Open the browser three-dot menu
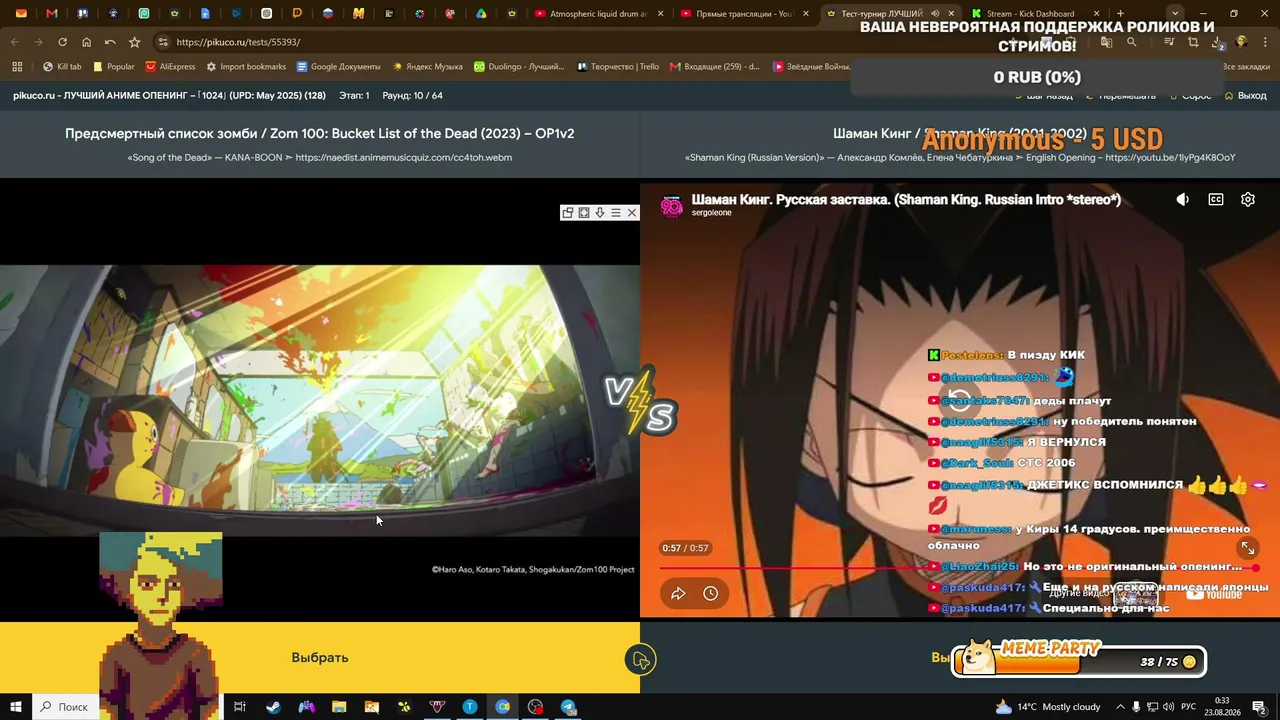 click(x=1265, y=42)
